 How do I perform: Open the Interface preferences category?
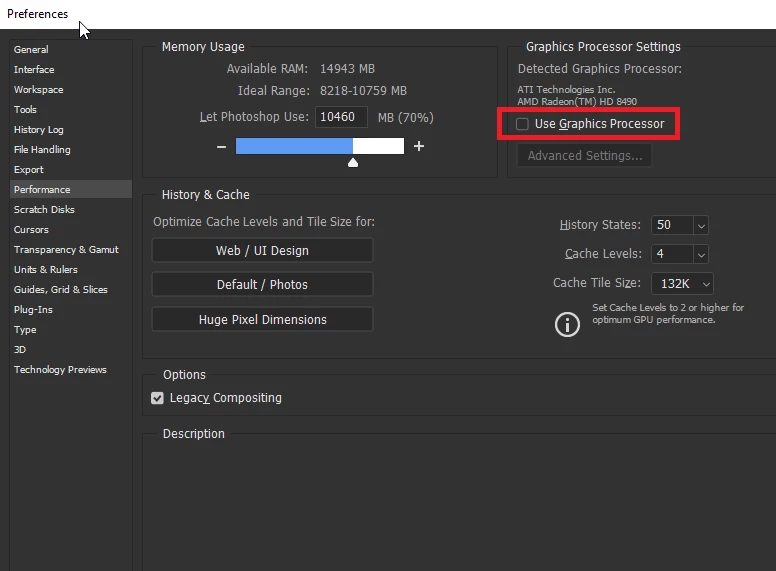(34, 70)
